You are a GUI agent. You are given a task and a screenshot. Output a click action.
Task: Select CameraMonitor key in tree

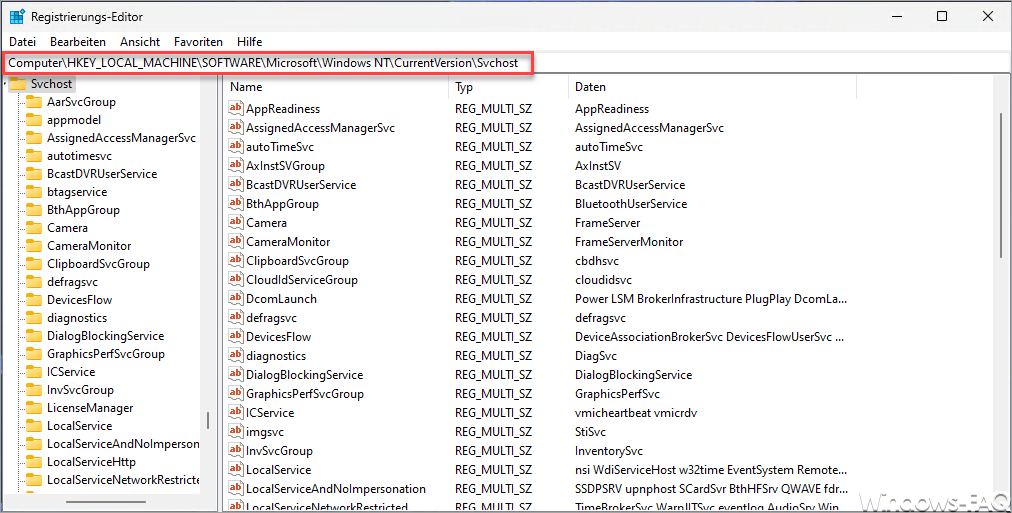pyautogui.click(x=89, y=246)
